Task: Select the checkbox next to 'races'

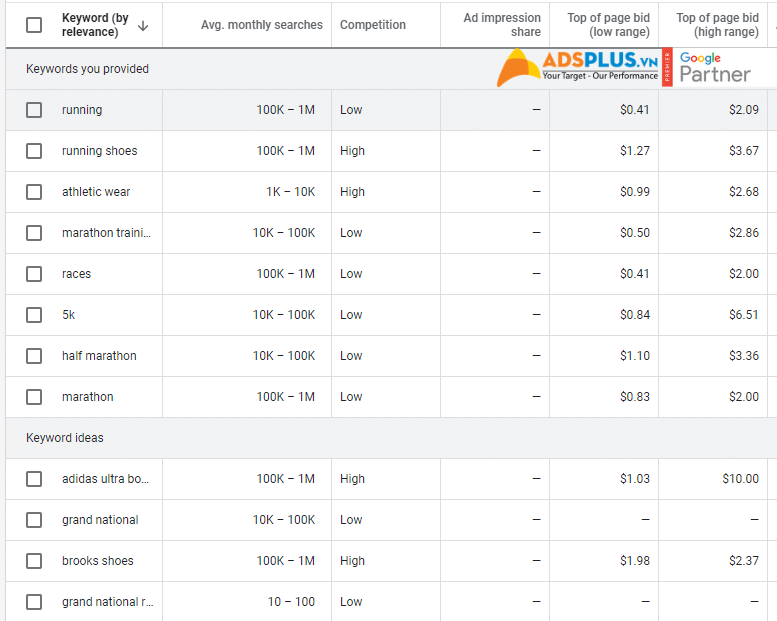Action: (x=34, y=274)
